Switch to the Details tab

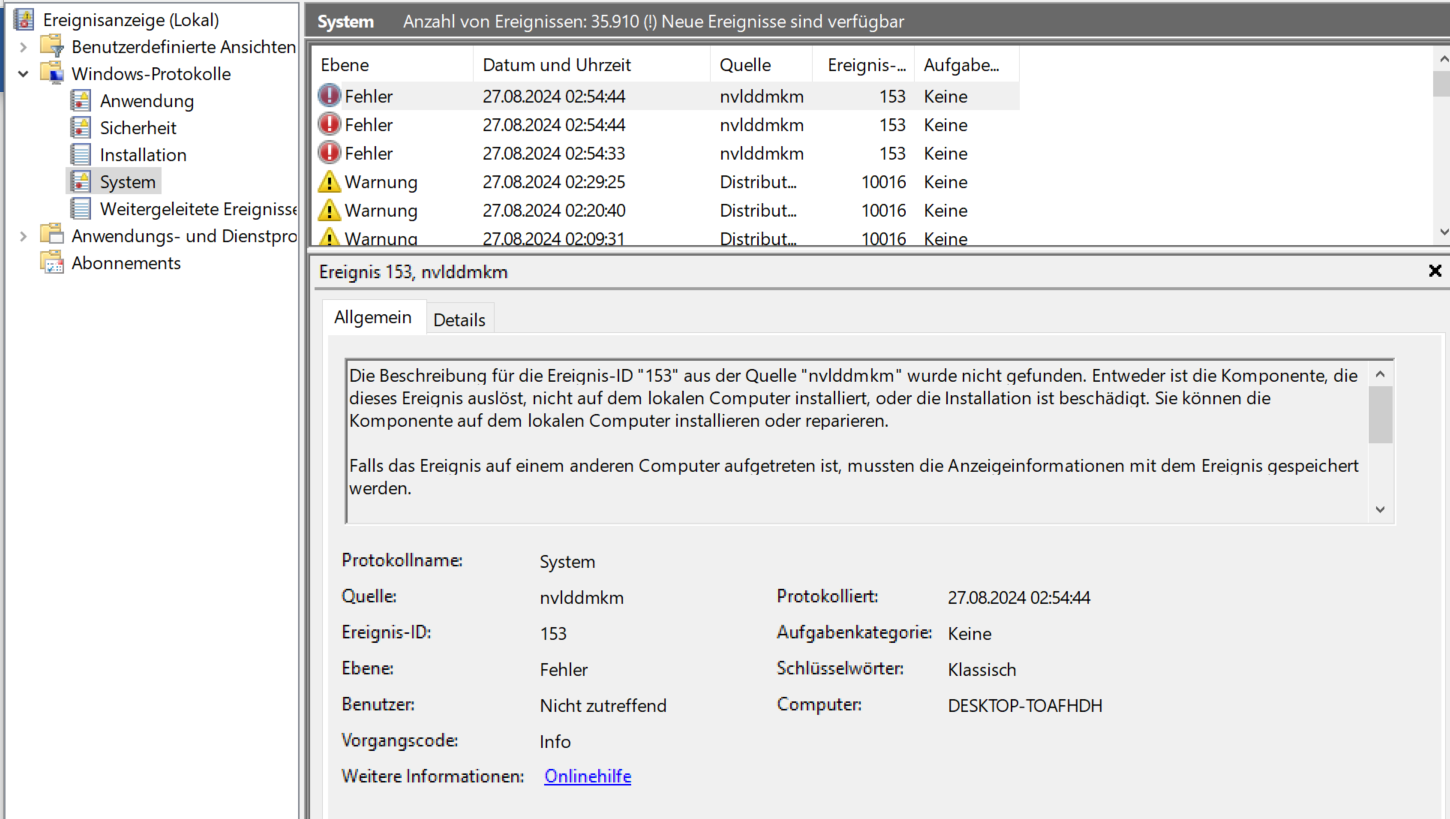point(459,320)
